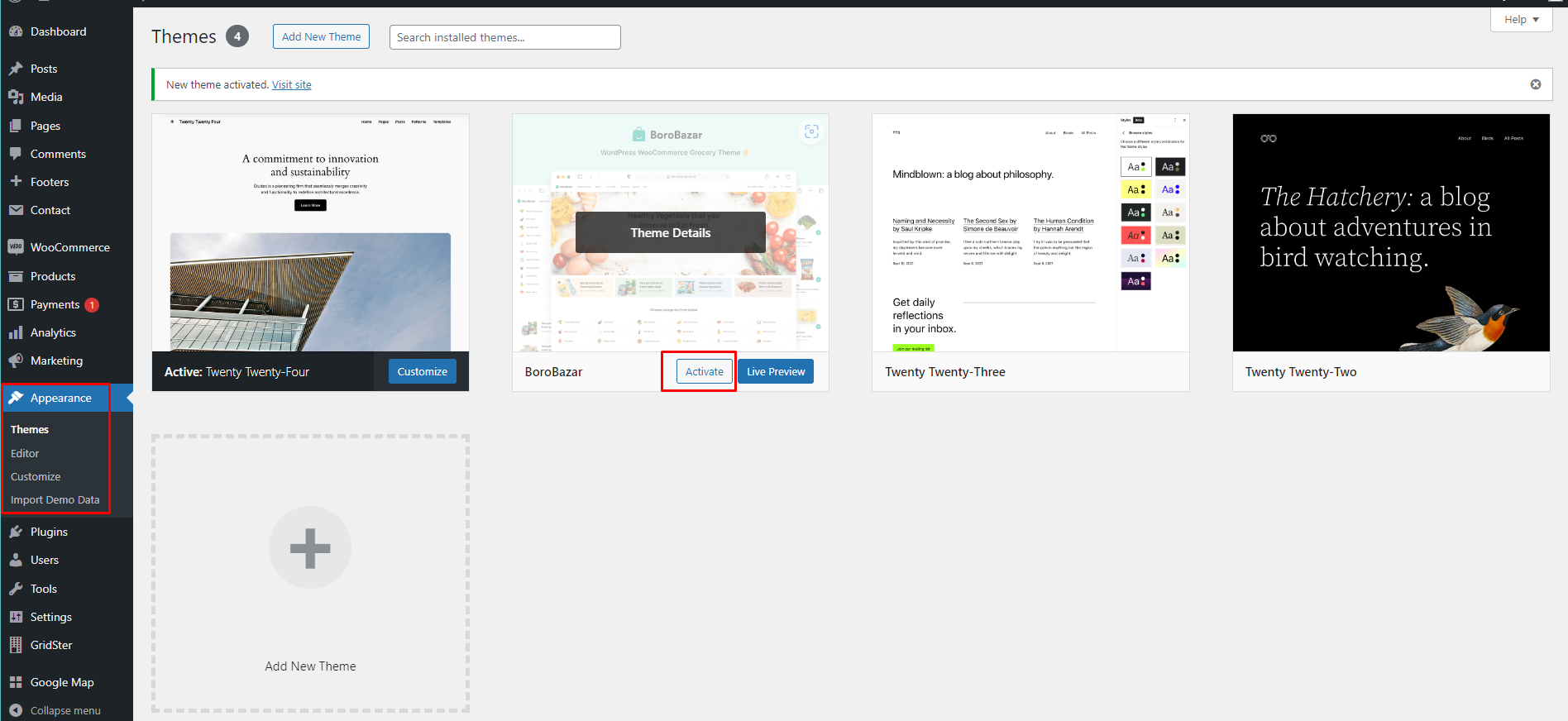Viewport: 1568px width, 721px height.
Task: Click the Twenty Twenty-Three theme name
Action: [x=945, y=372]
